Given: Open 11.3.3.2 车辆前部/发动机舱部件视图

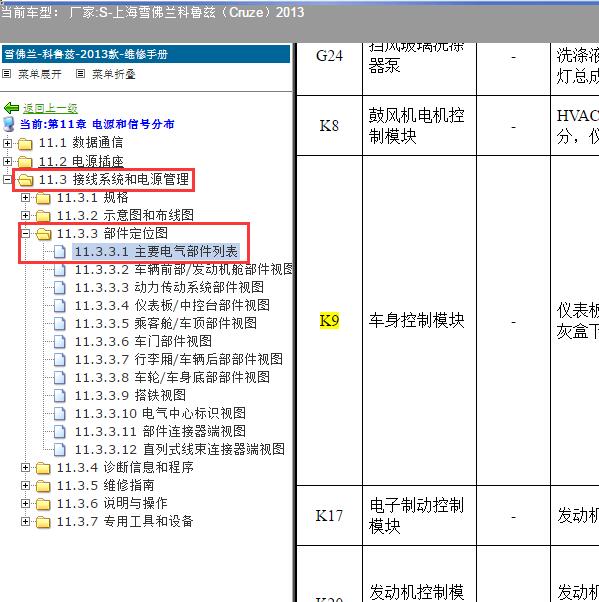Looking at the screenshot, I should [184, 270].
